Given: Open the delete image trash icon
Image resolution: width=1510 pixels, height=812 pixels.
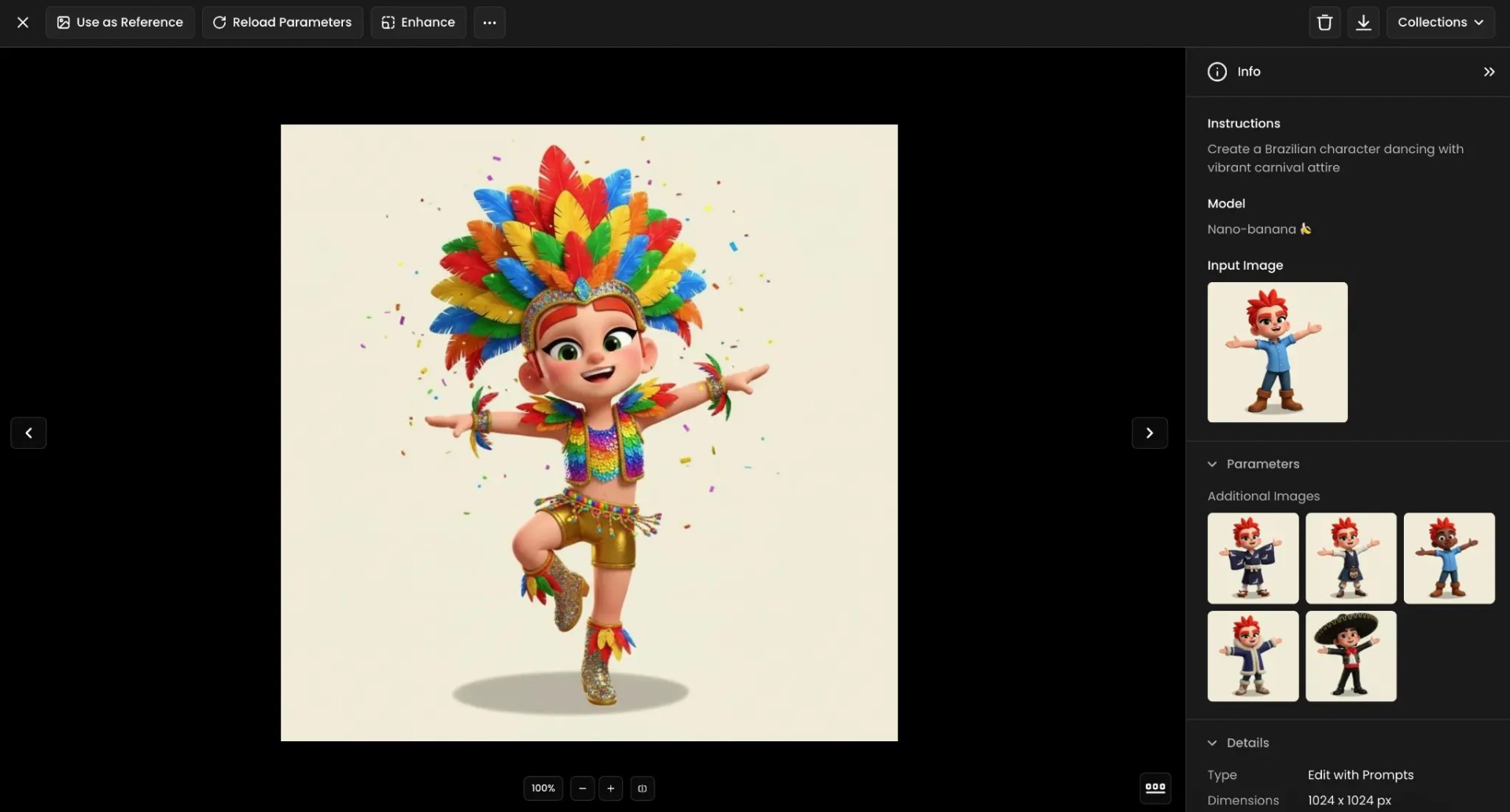Looking at the screenshot, I should pos(1324,22).
